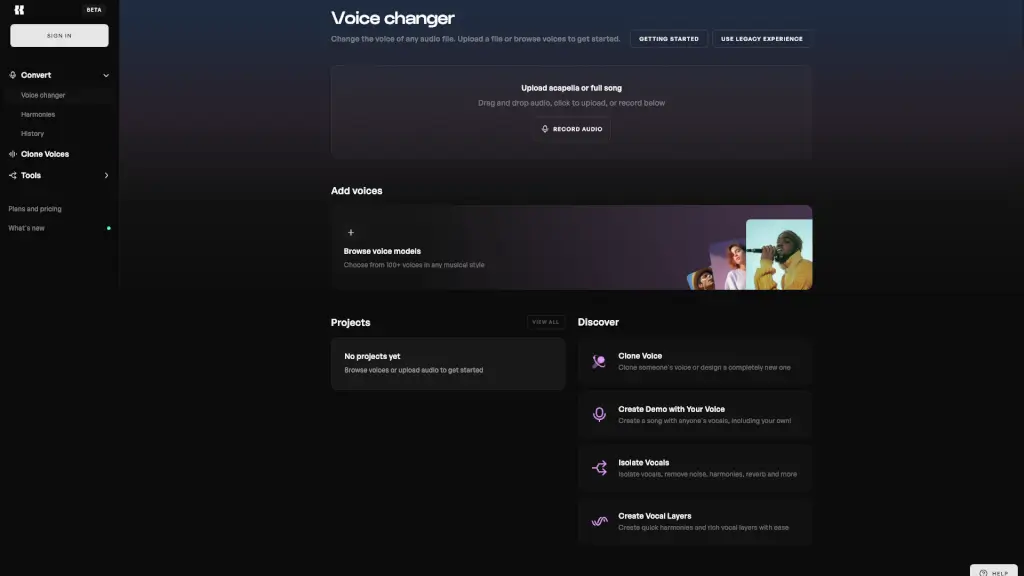The image size is (1024, 576).
Task: Click the Kits logo icon in sidebar
Action: click(19, 10)
